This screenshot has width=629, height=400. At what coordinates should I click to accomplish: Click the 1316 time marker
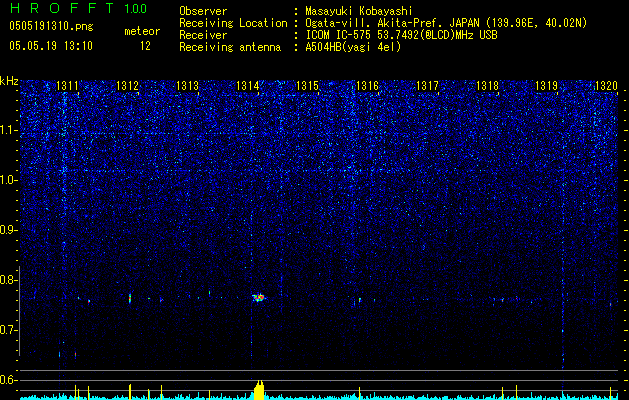[x=367, y=85]
